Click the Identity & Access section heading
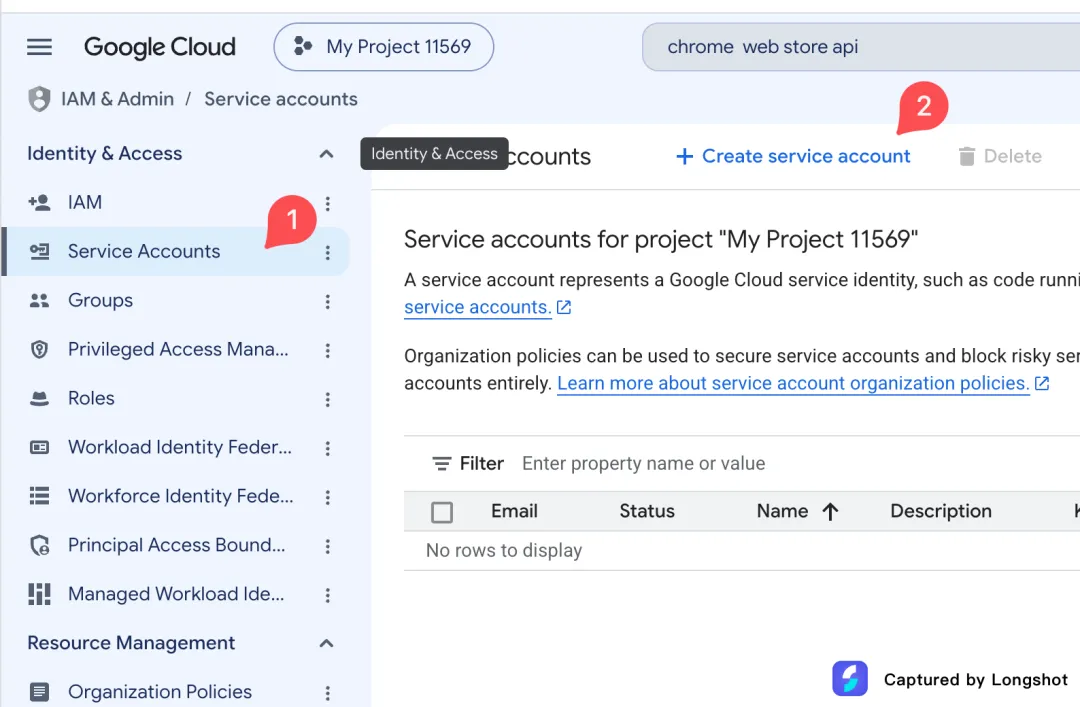 tap(105, 154)
